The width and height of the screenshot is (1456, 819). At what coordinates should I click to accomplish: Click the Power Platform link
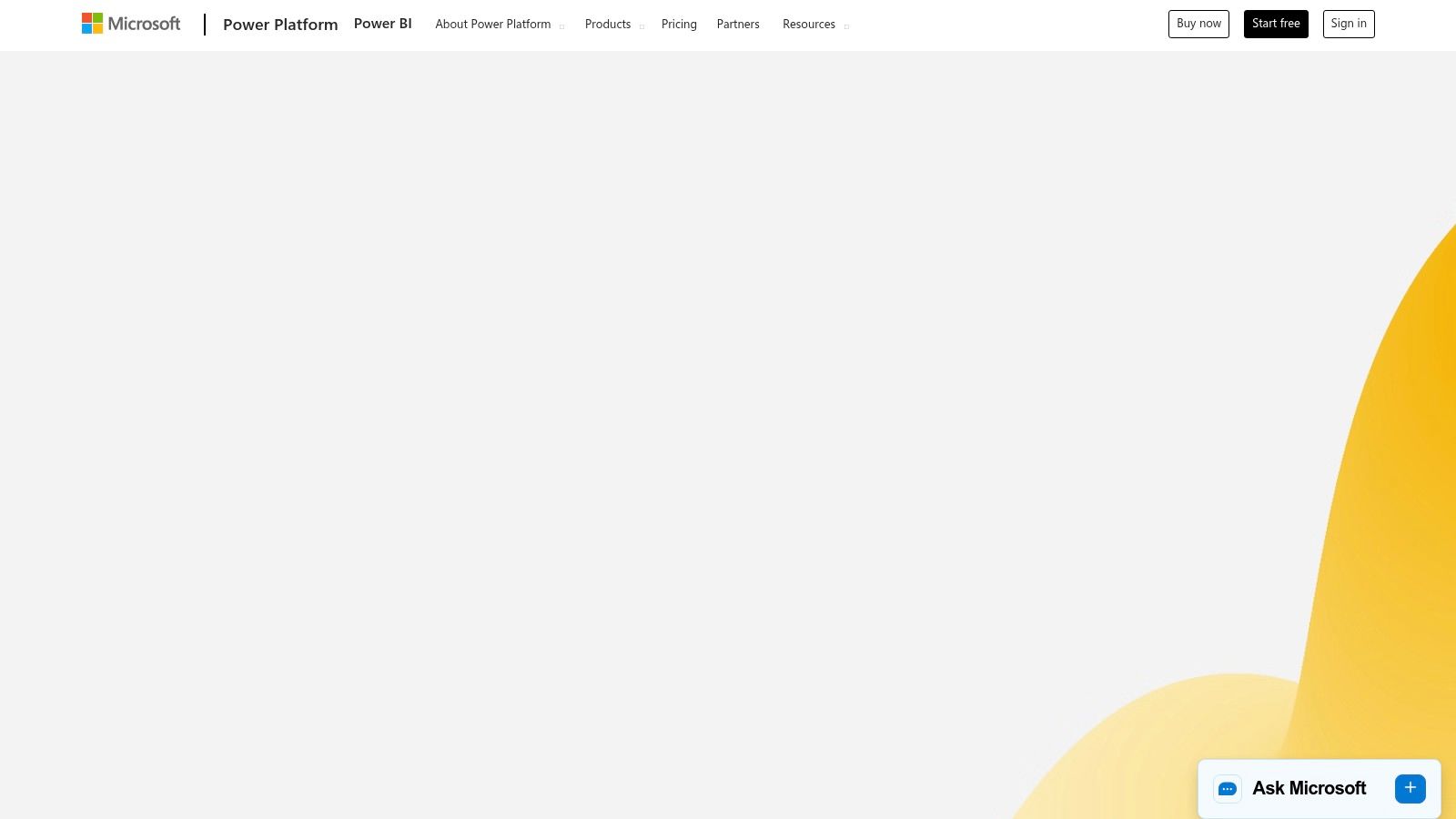[x=280, y=25]
